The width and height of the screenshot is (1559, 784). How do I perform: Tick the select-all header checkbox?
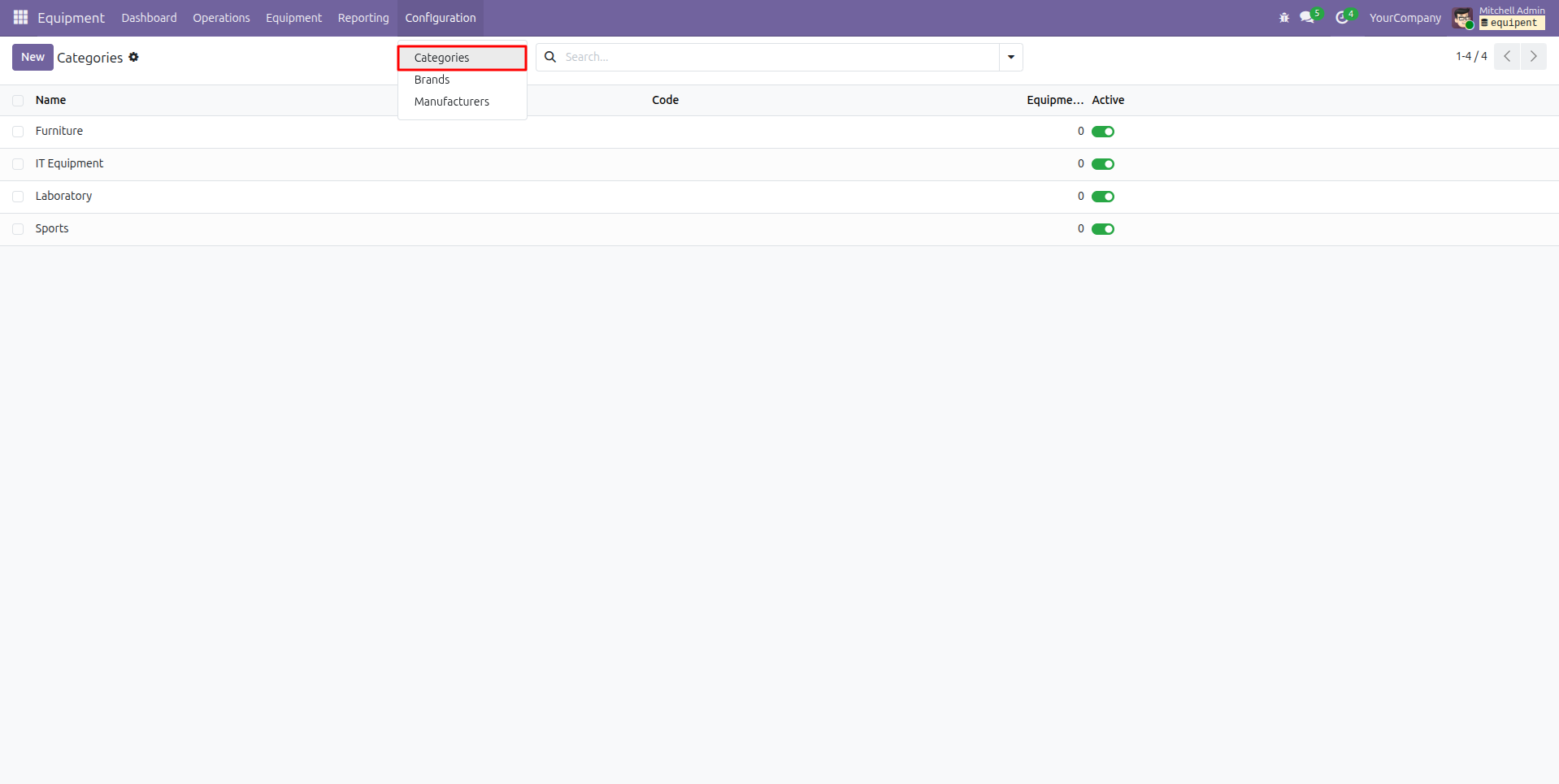pos(18,101)
